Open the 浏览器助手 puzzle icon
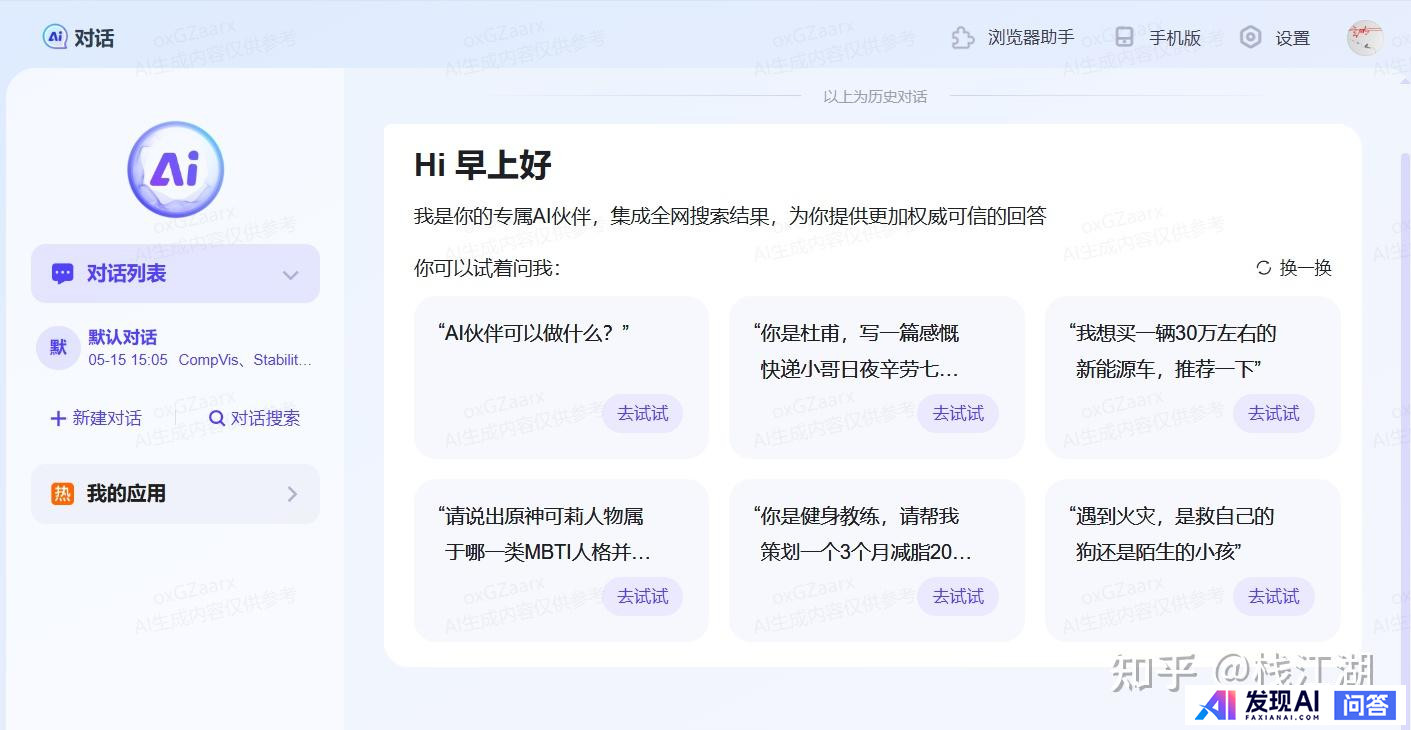This screenshot has height=730, width=1411. click(x=962, y=38)
